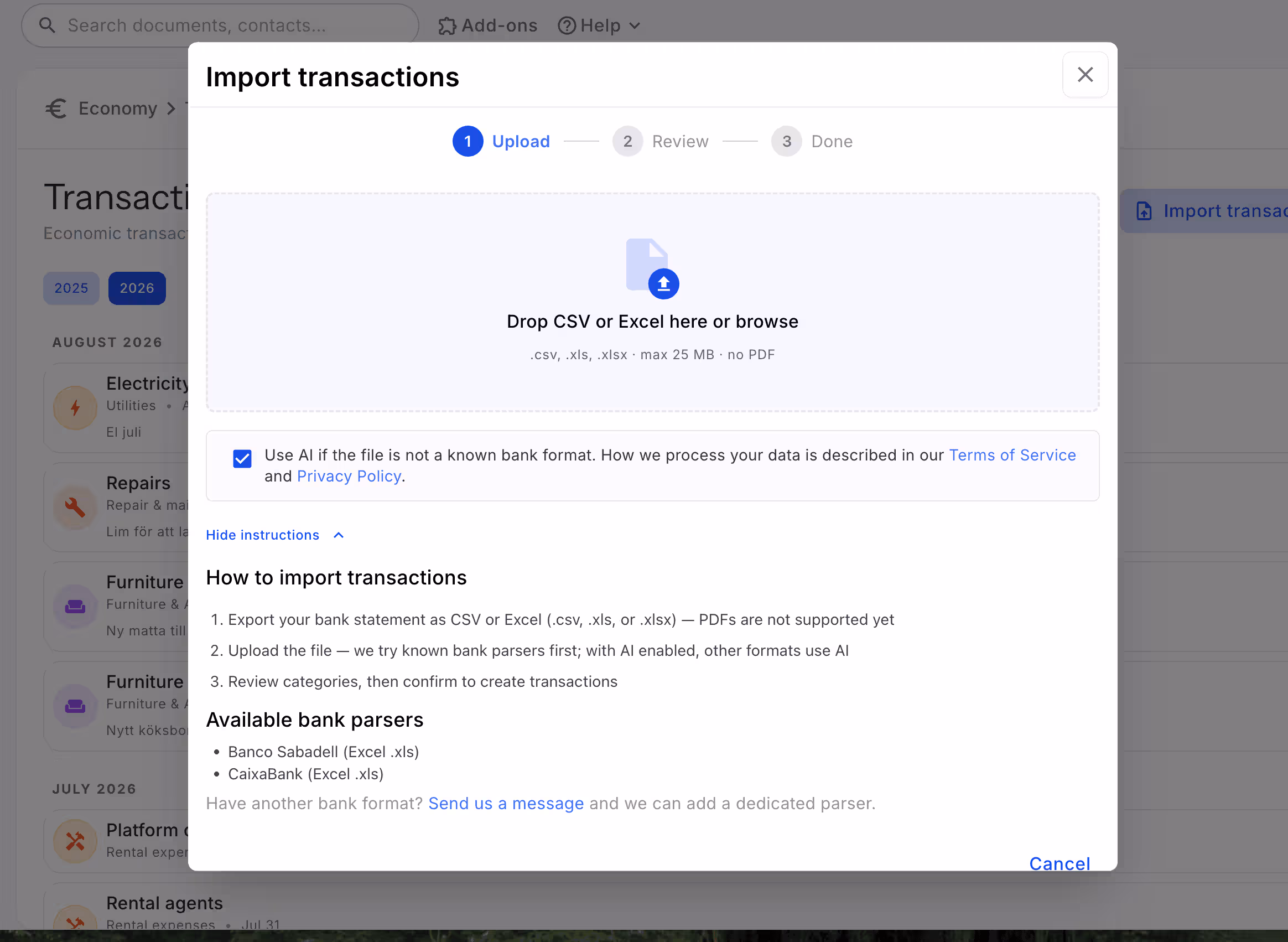Click the Repairs transaction title
Screen dimensions: 1288x942
click(x=138, y=483)
